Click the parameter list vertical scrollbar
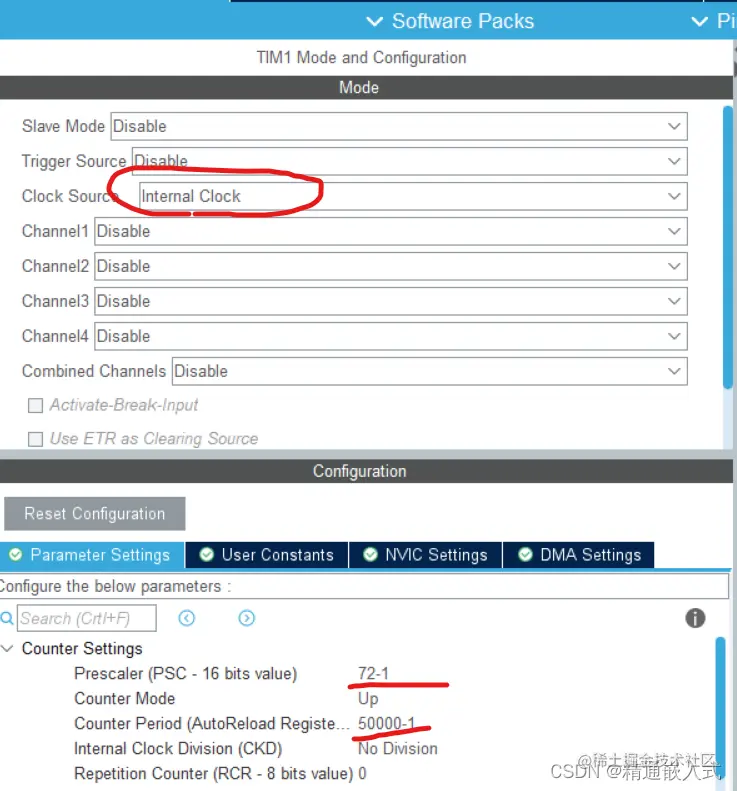This screenshot has height=791, width=737. (x=720, y=706)
